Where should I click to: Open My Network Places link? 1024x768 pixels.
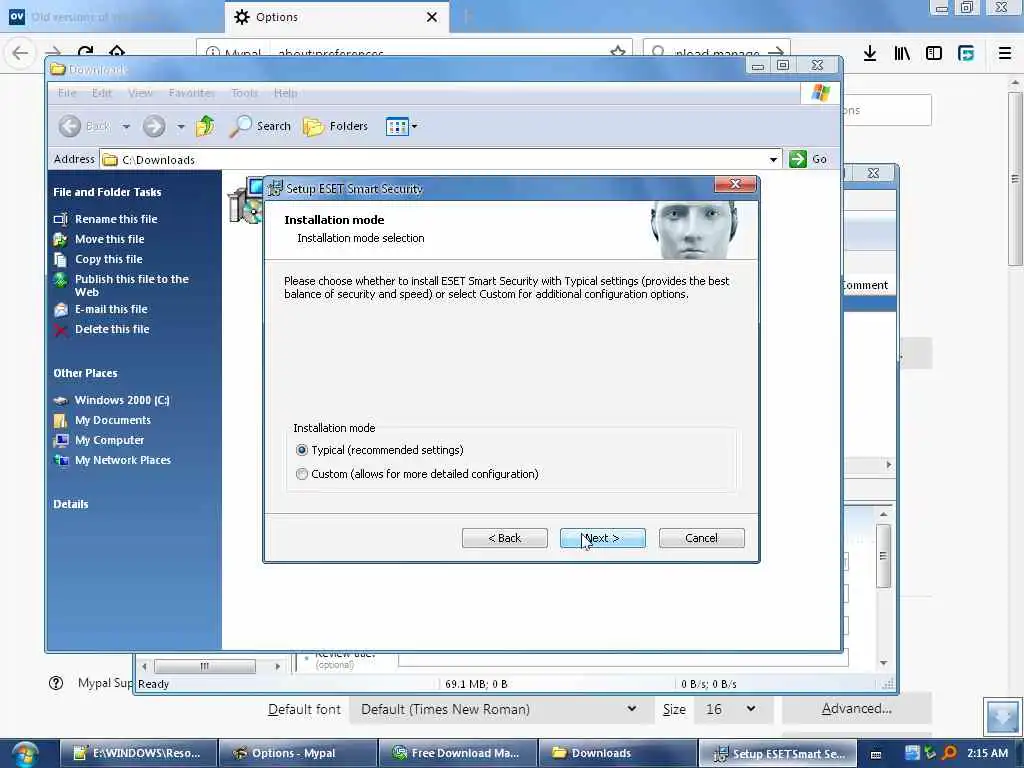pos(123,460)
